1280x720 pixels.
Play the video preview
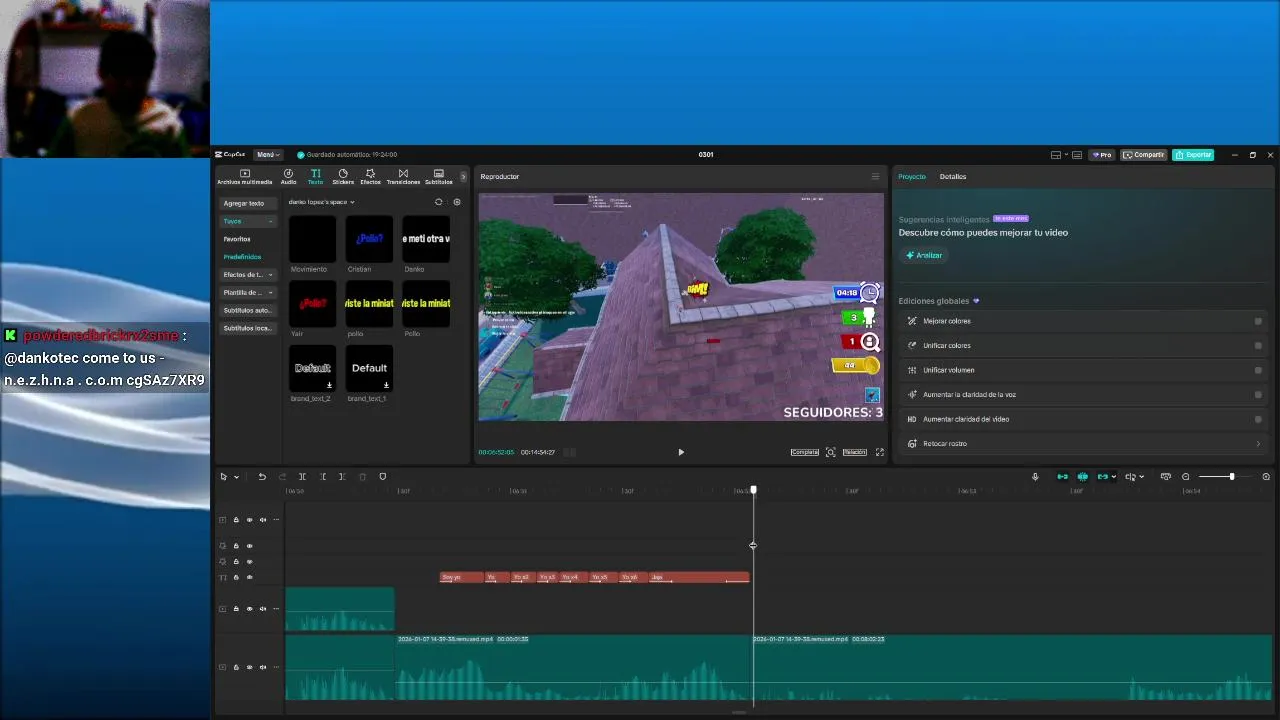click(x=681, y=452)
